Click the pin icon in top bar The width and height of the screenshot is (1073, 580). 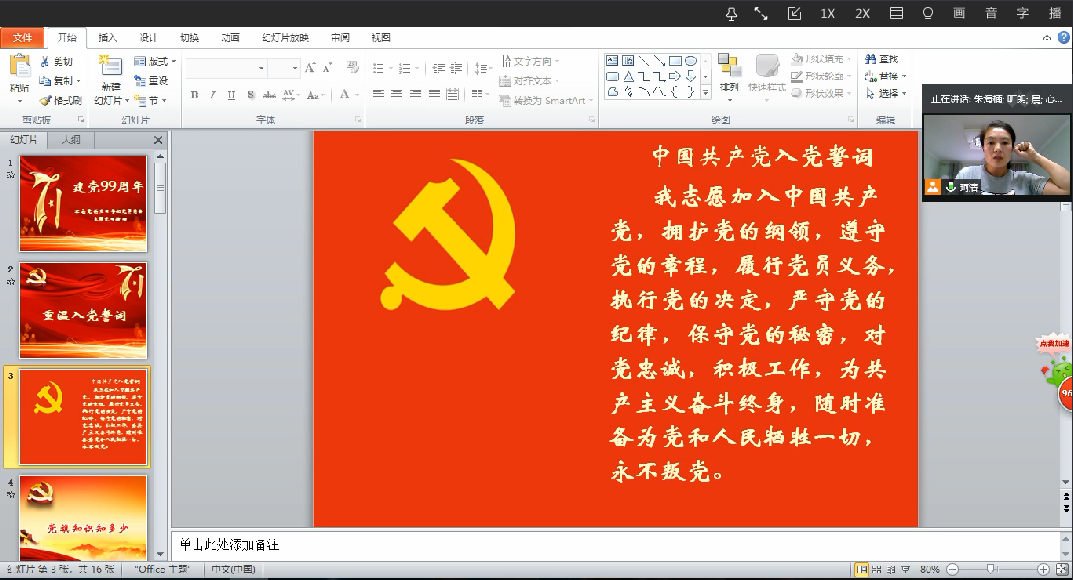pyautogui.click(x=731, y=13)
